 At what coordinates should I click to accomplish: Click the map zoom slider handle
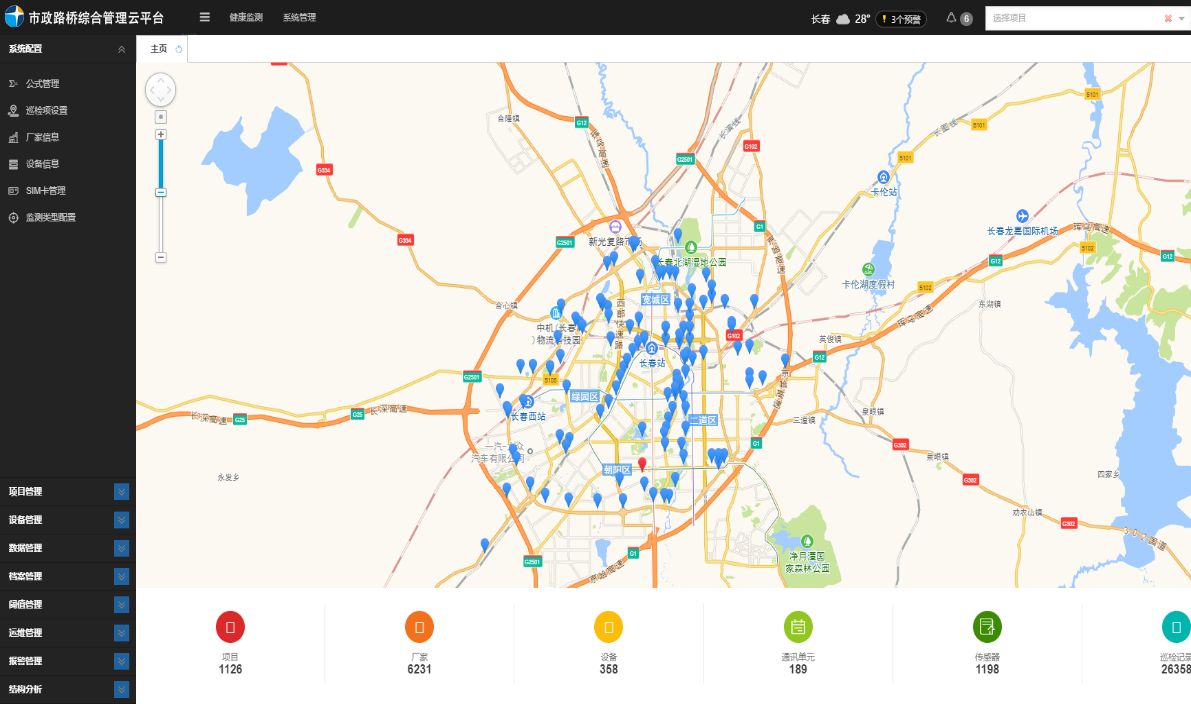tap(160, 192)
